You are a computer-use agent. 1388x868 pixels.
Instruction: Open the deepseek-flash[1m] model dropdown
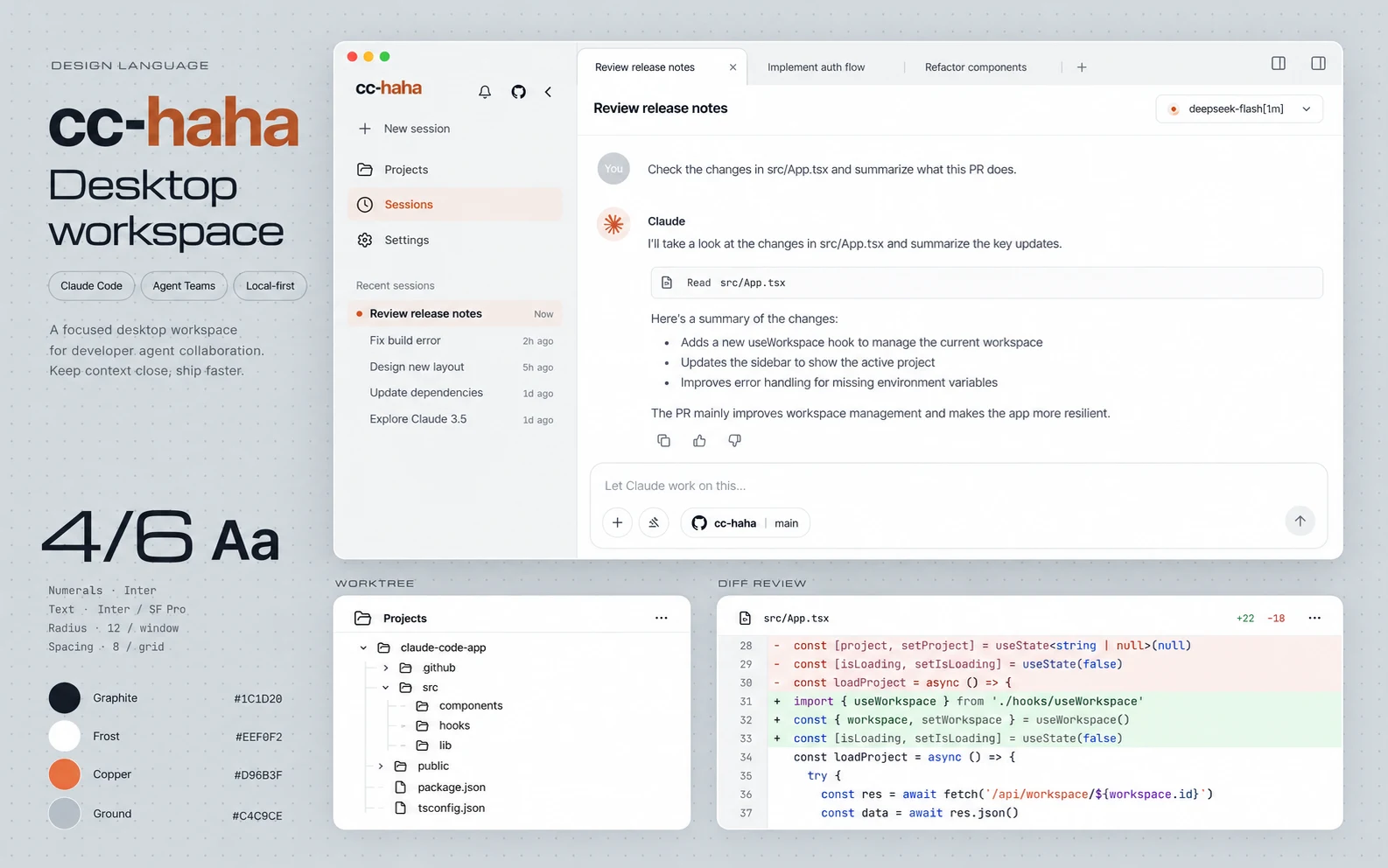pos(1239,108)
